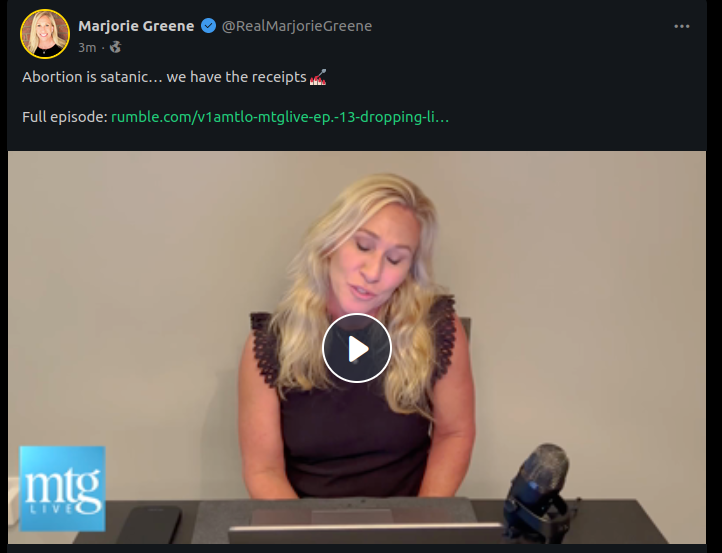Screen dimensions: 722x553
Task: Select the phrase 'we have the receipts'
Action: click(x=236, y=77)
